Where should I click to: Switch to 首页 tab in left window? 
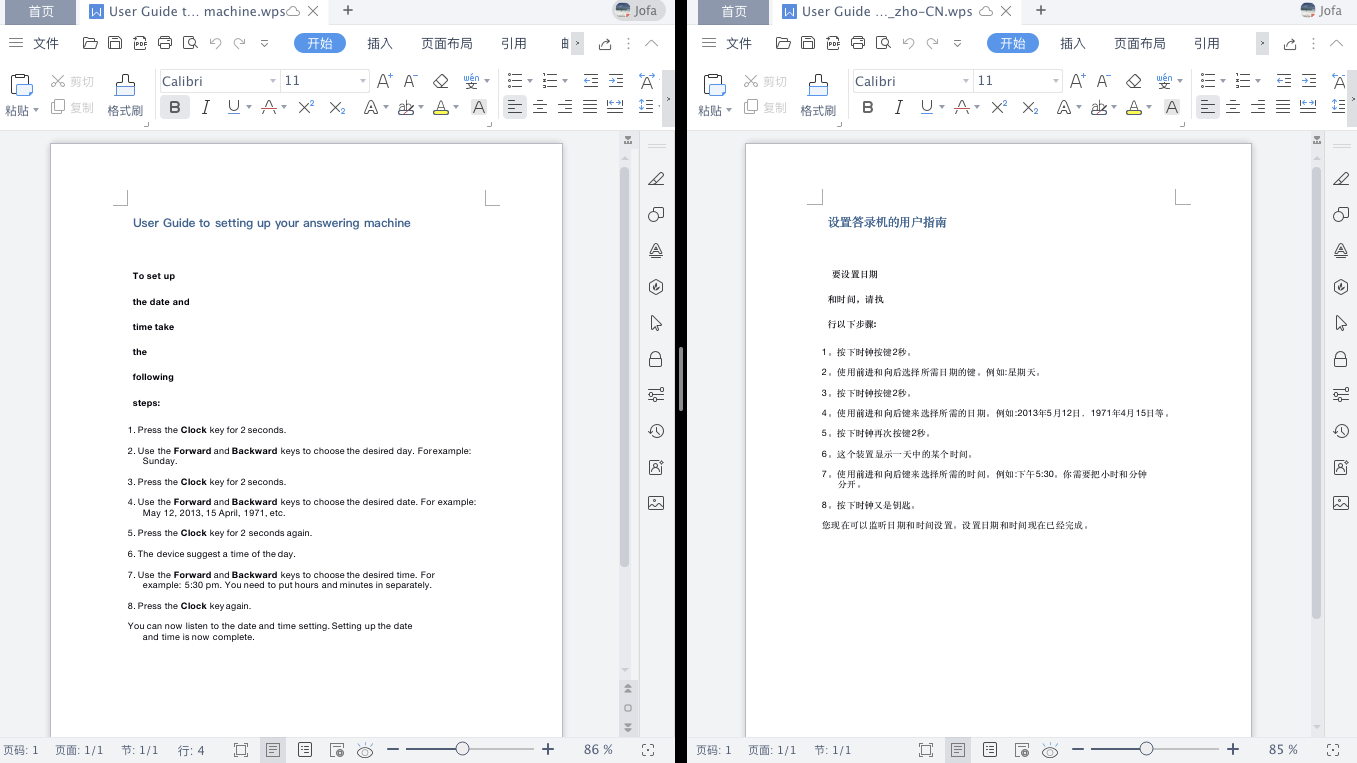coord(41,11)
